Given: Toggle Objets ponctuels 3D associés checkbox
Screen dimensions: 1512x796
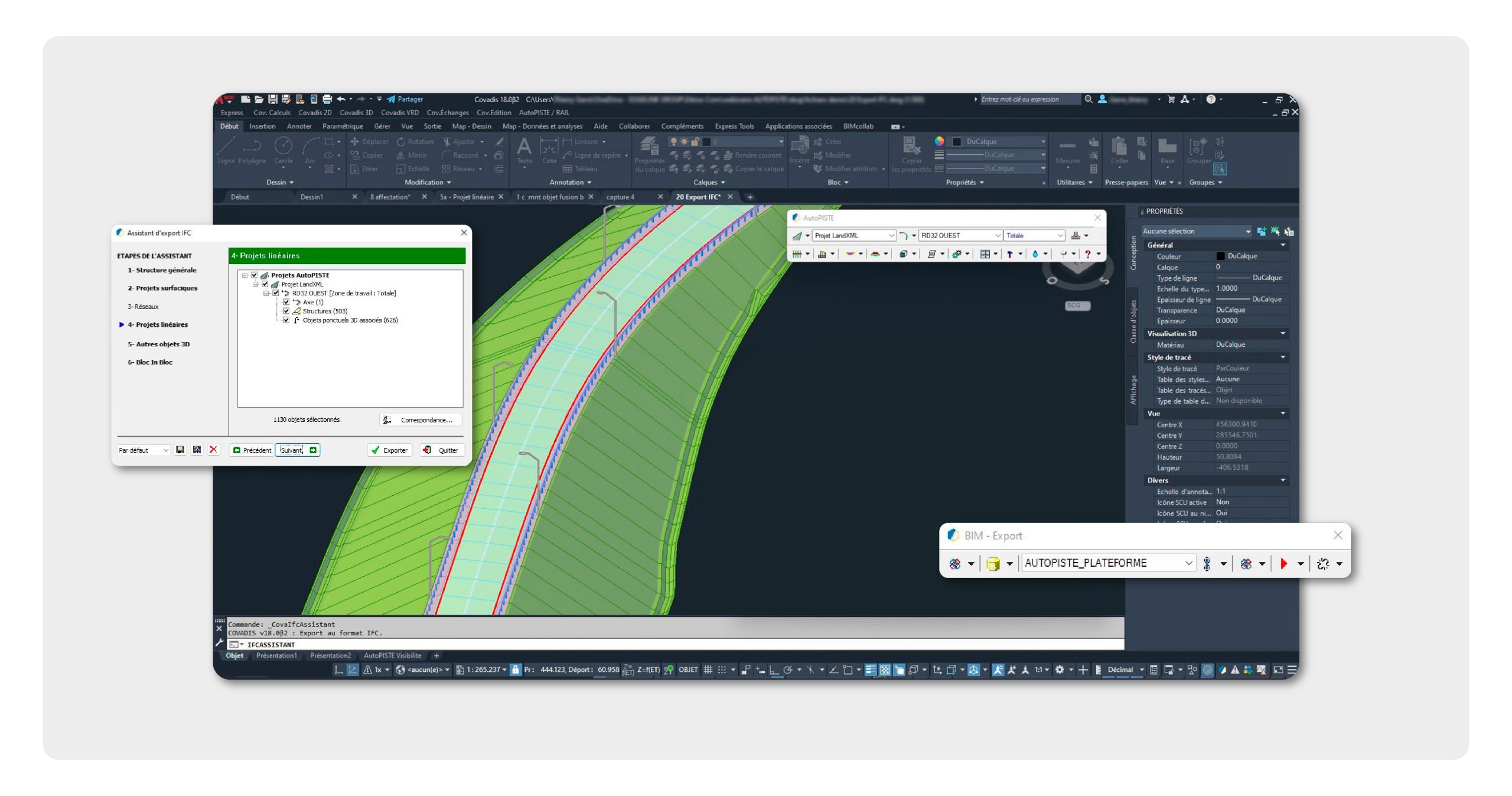Looking at the screenshot, I should tap(286, 320).
